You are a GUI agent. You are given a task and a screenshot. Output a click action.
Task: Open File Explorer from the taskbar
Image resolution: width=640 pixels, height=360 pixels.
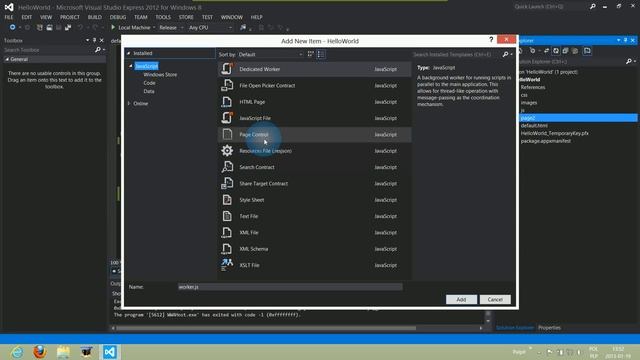tap(63, 352)
